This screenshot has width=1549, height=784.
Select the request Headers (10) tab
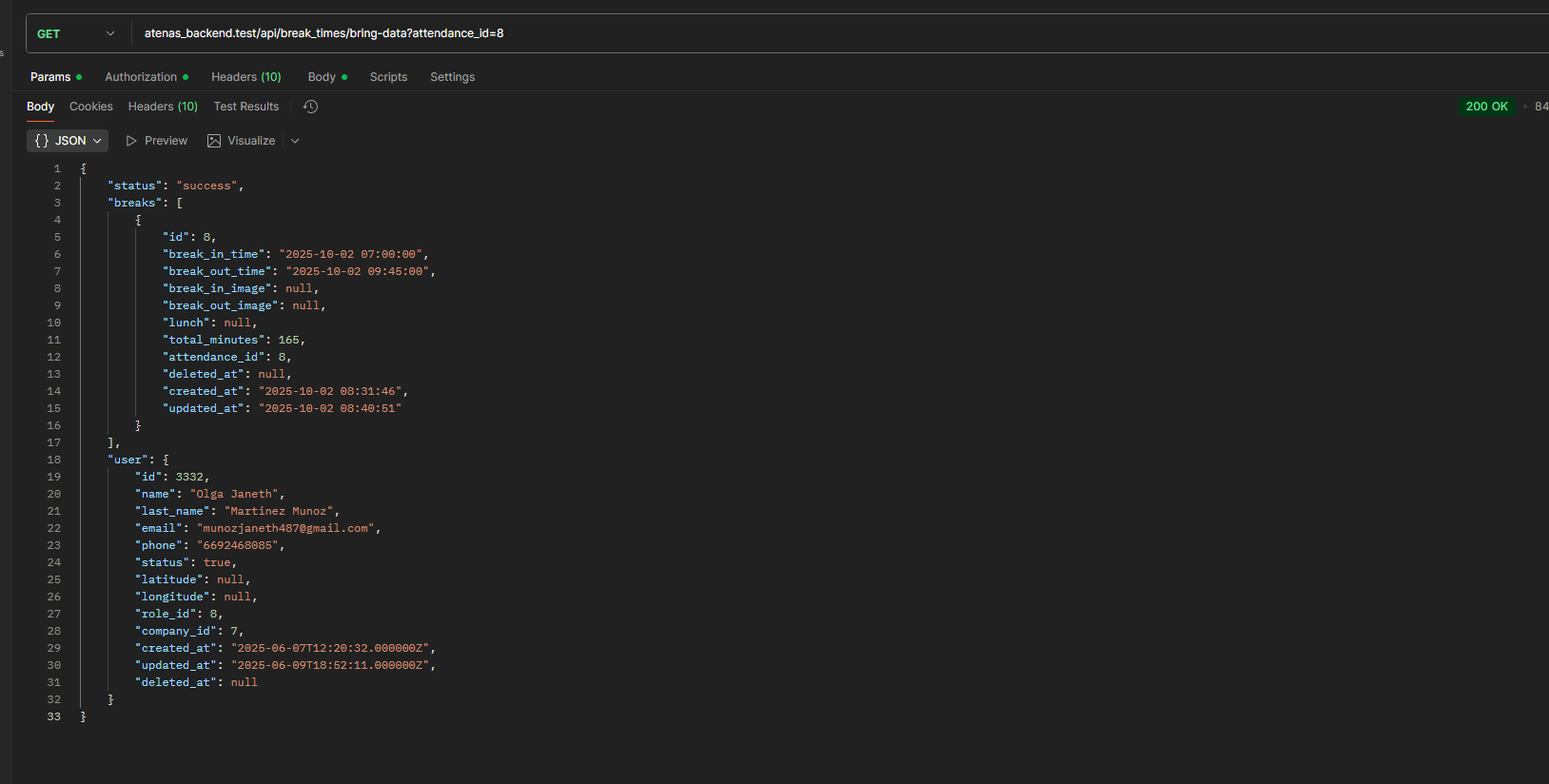(x=245, y=77)
